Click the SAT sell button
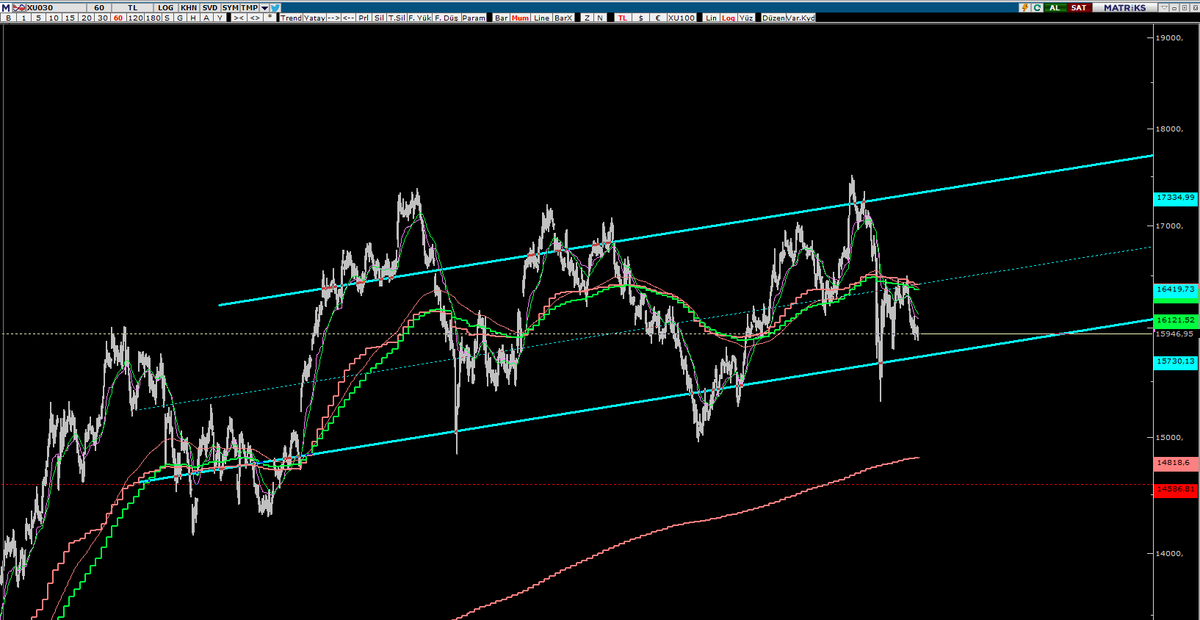The height and width of the screenshot is (620, 1200). (x=1079, y=7)
